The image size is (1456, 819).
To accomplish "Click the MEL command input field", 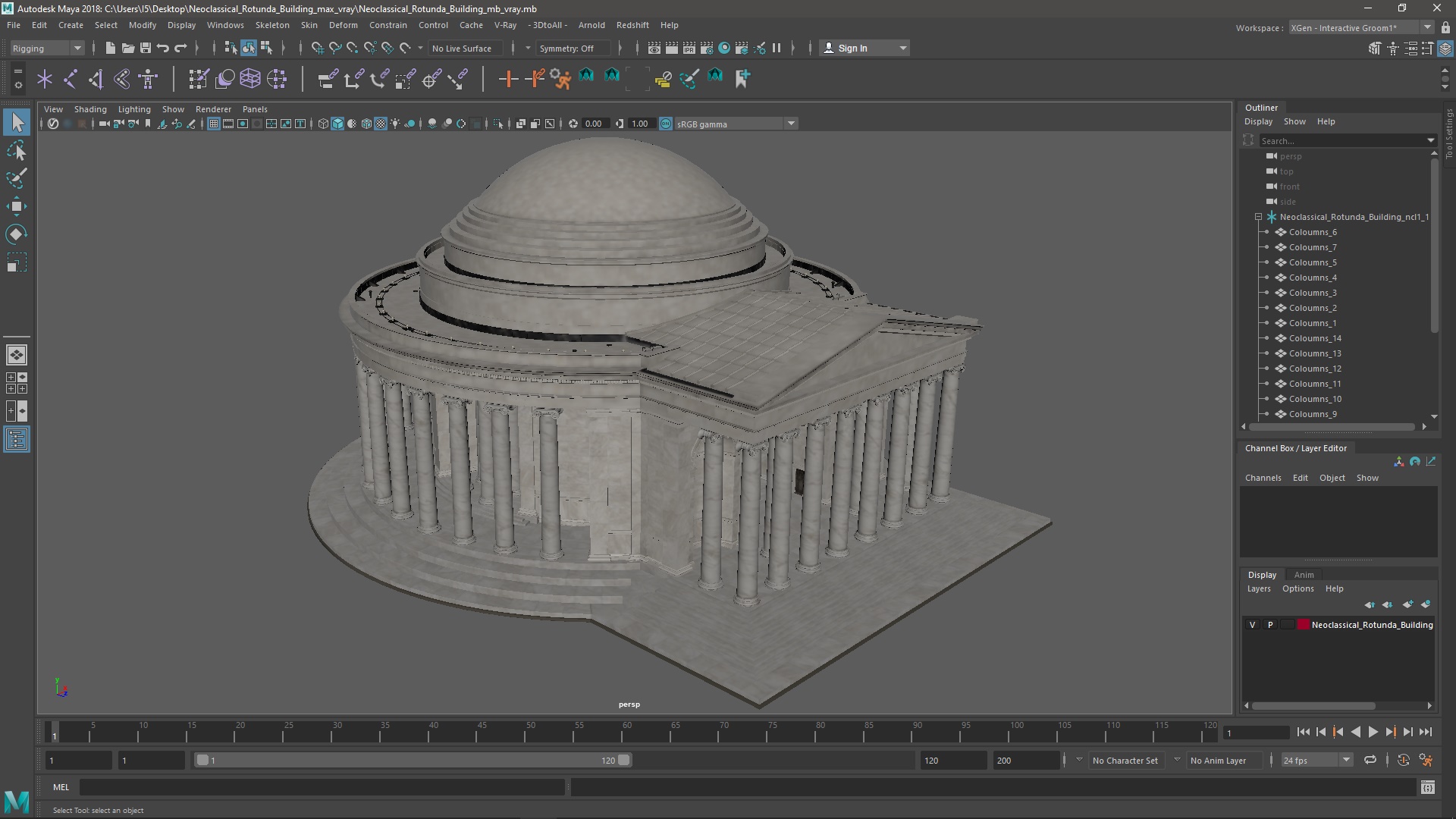I will pyautogui.click(x=322, y=787).
